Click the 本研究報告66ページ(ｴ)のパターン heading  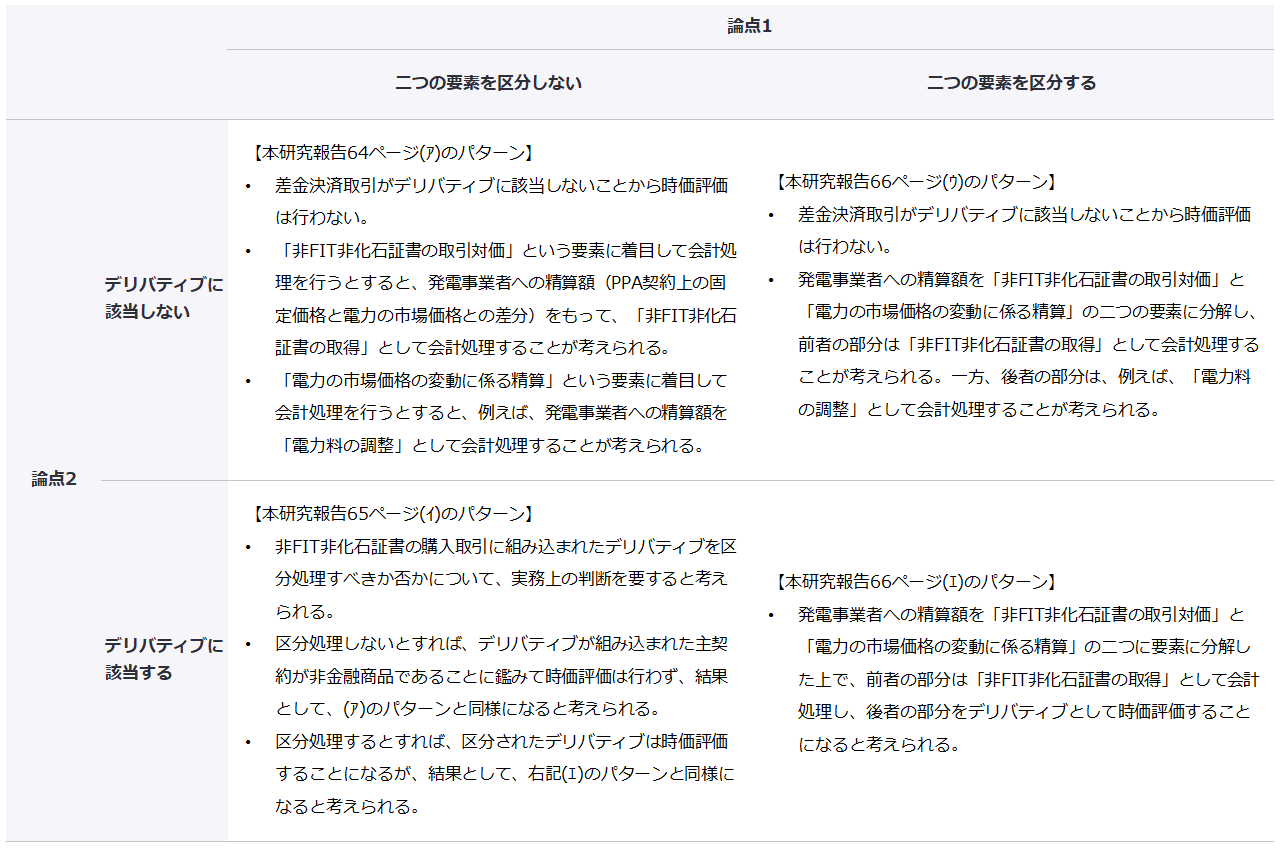click(914, 581)
